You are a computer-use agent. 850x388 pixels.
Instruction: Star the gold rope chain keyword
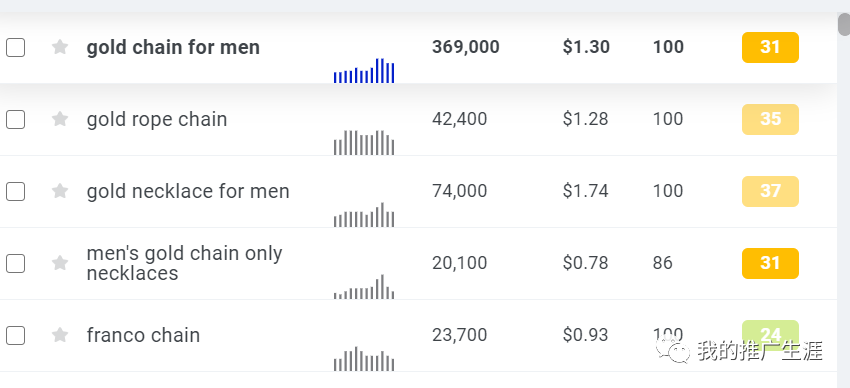[x=60, y=119]
